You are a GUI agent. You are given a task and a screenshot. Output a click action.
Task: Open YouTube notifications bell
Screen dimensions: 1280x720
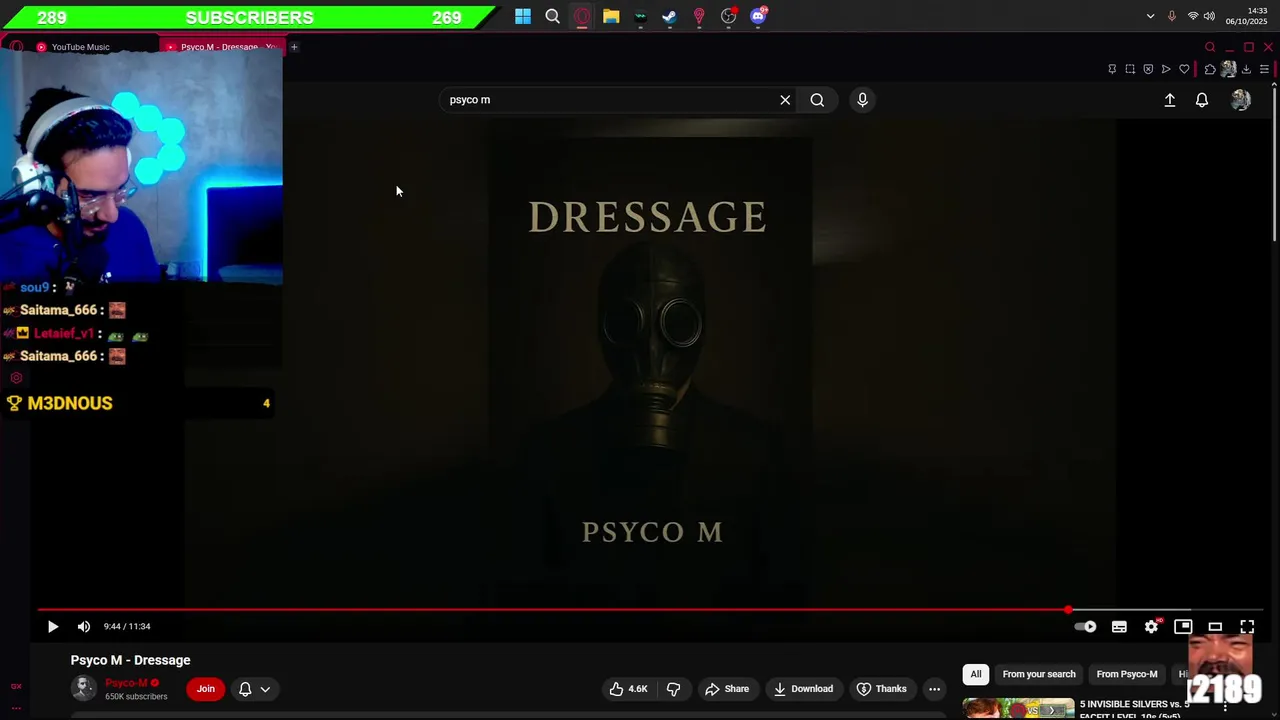(x=1202, y=100)
